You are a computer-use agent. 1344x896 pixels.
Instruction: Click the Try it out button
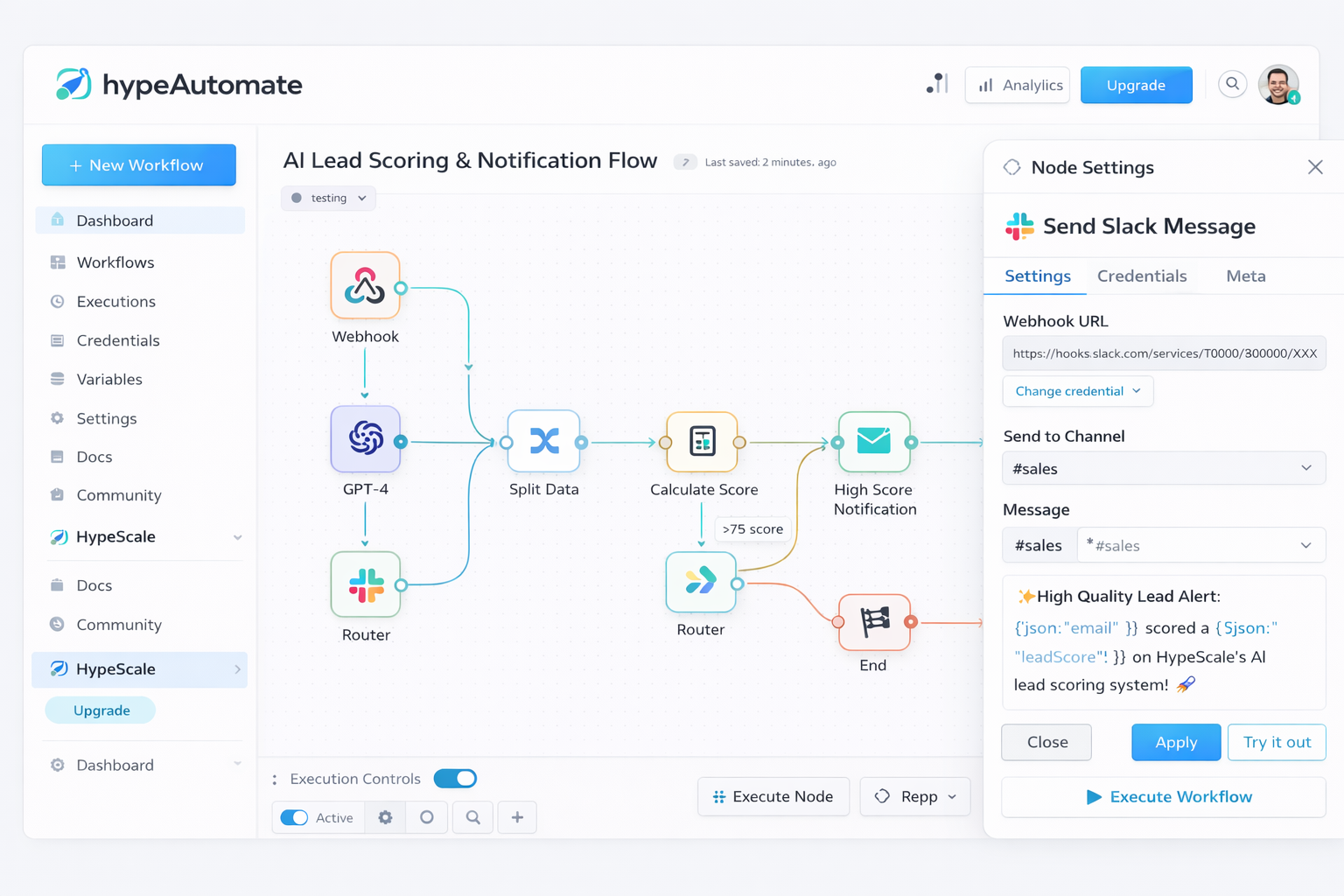click(x=1277, y=742)
